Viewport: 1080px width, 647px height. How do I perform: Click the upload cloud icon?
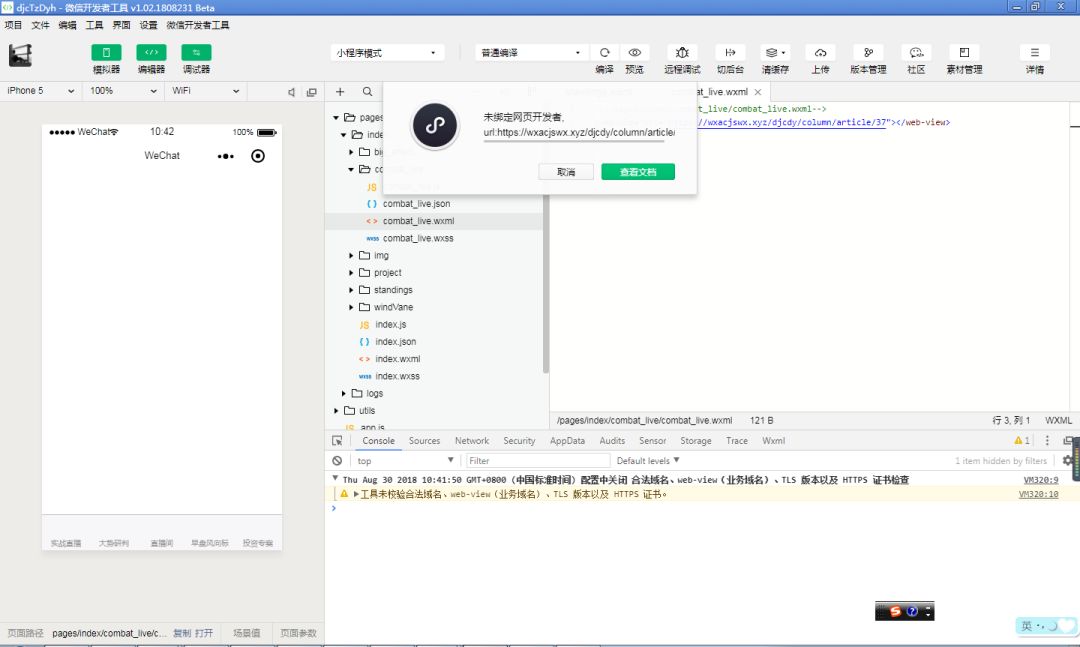pyautogui.click(x=820, y=52)
